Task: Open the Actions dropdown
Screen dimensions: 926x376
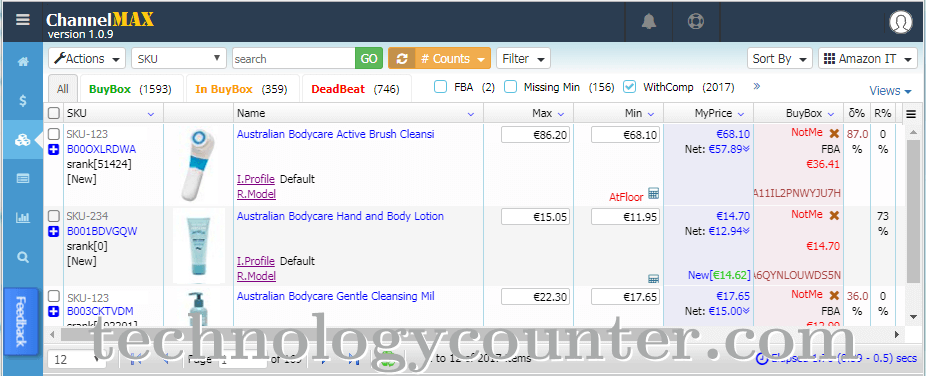Action: tap(87, 58)
